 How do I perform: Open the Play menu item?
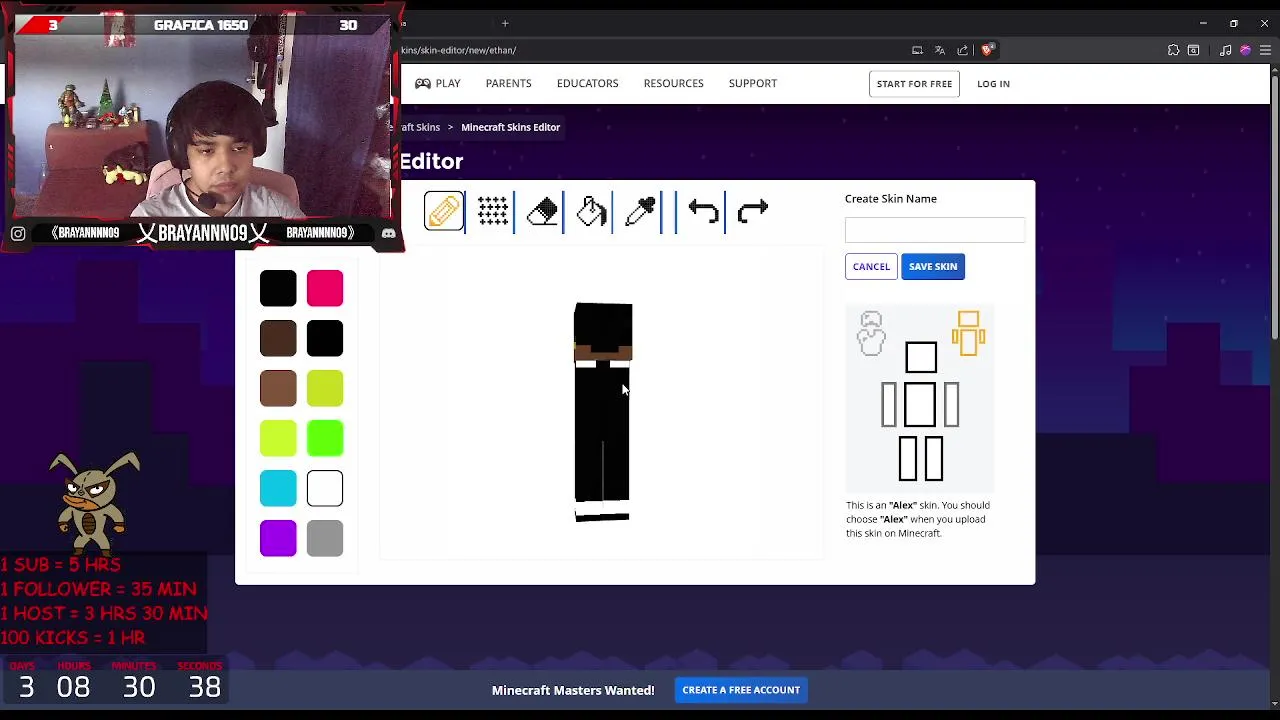pos(438,83)
